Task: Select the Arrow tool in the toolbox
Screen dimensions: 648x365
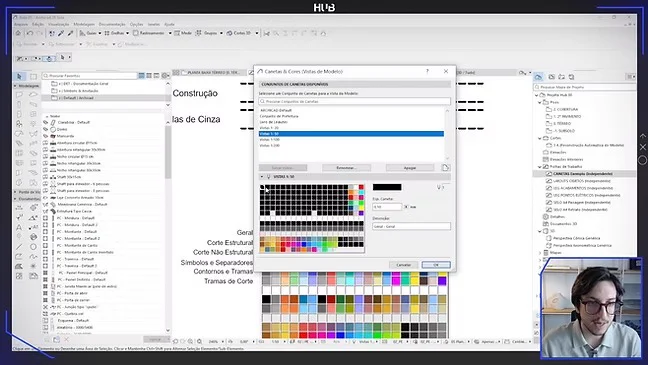Action: click(x=19, y=76)
